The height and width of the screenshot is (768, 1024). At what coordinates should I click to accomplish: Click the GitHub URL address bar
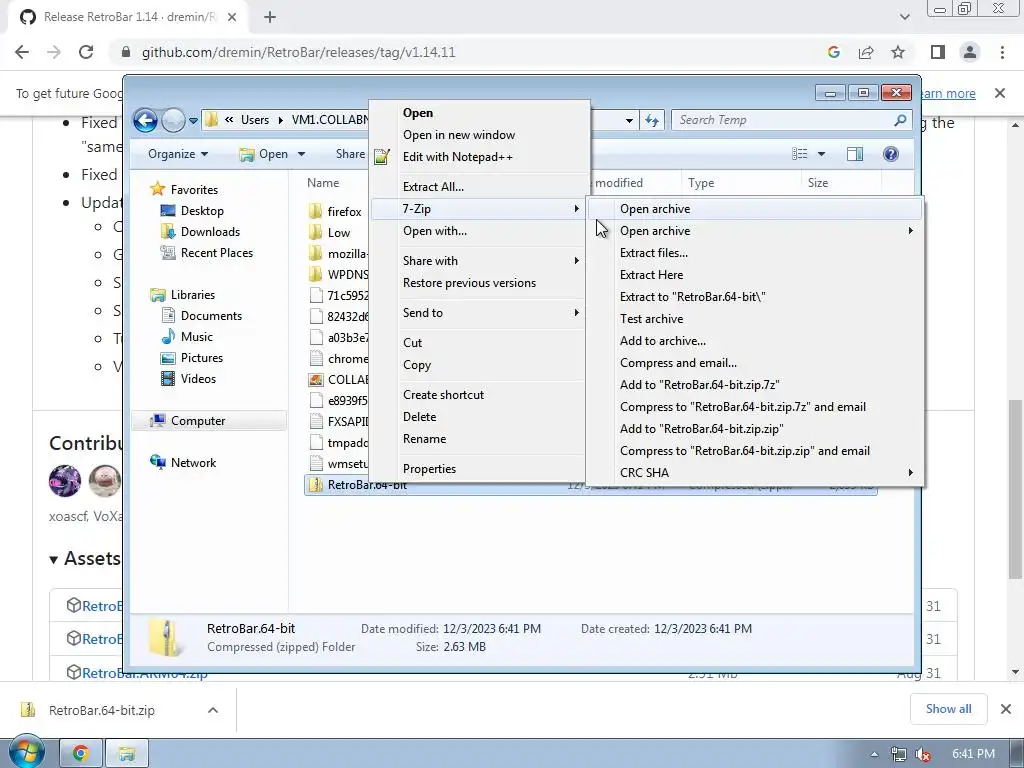coord(298,52)
